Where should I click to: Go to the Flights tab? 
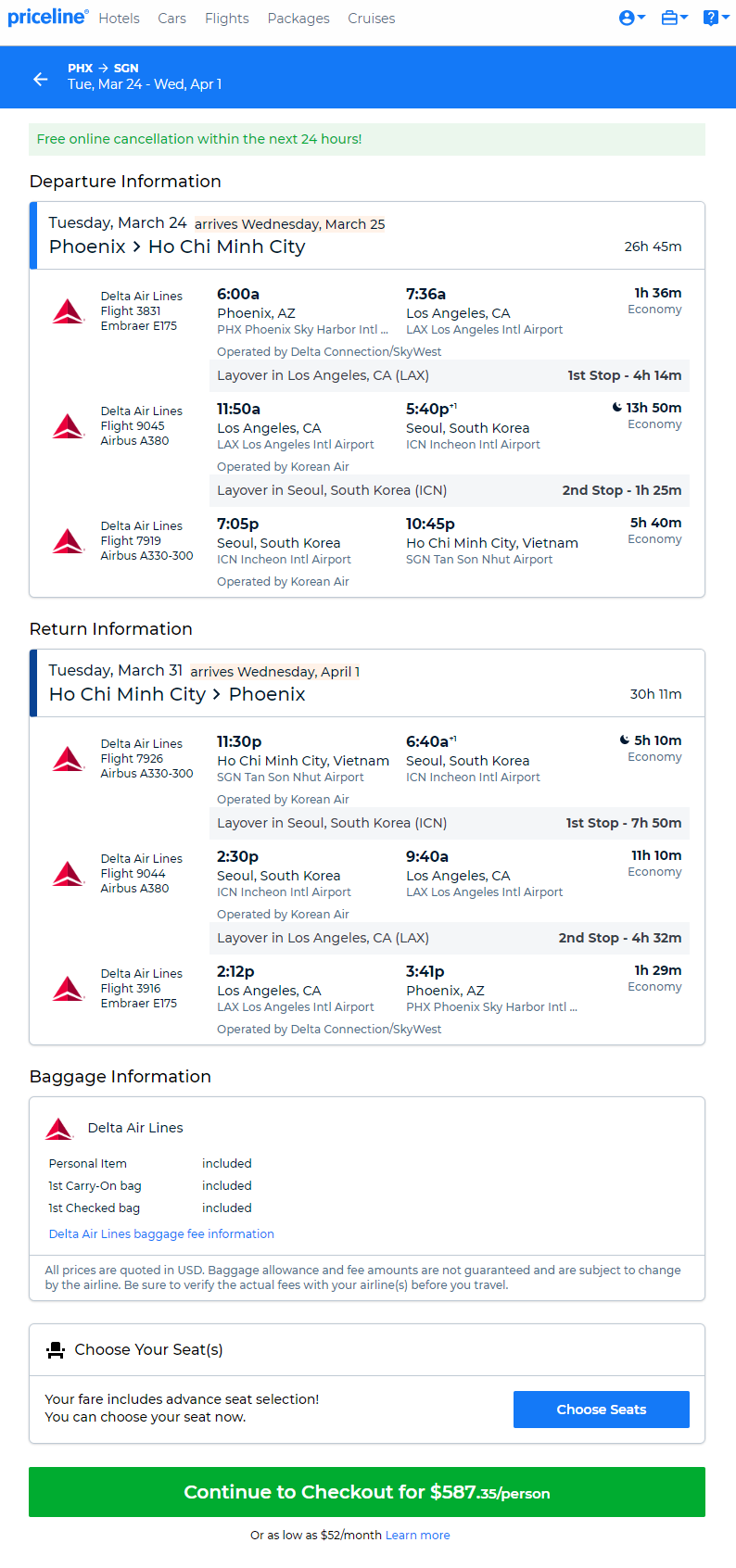point(227,19)
